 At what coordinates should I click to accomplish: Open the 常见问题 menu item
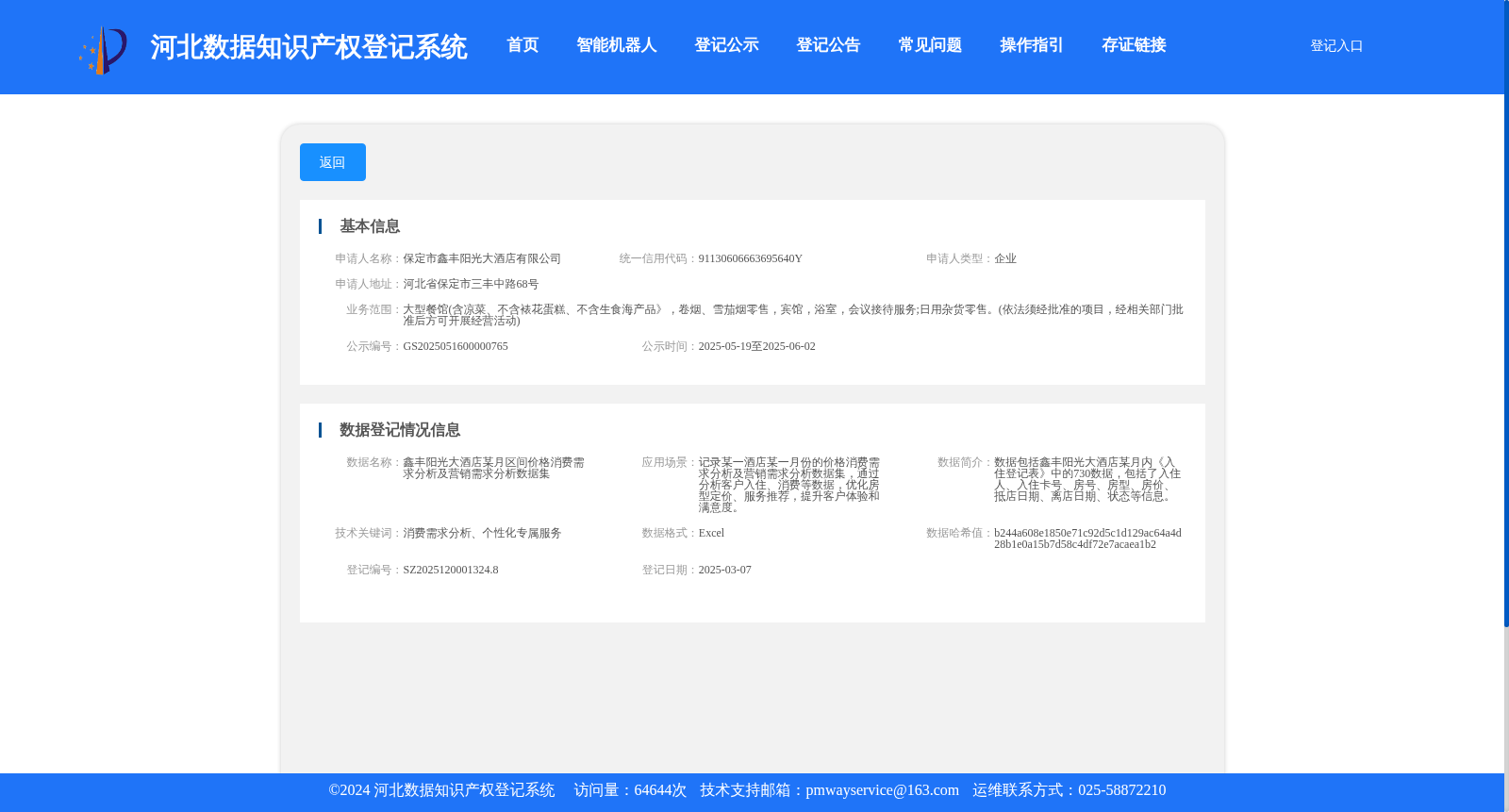click(x=930, y=45)
